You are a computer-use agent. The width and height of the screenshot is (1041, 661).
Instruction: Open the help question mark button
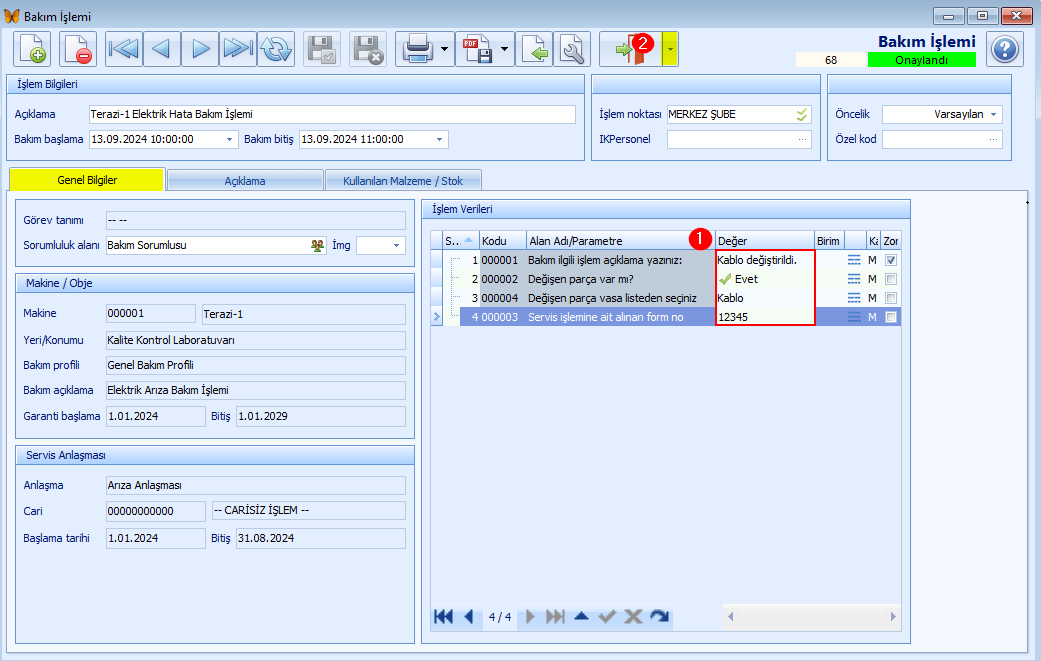click(1004, 49)
